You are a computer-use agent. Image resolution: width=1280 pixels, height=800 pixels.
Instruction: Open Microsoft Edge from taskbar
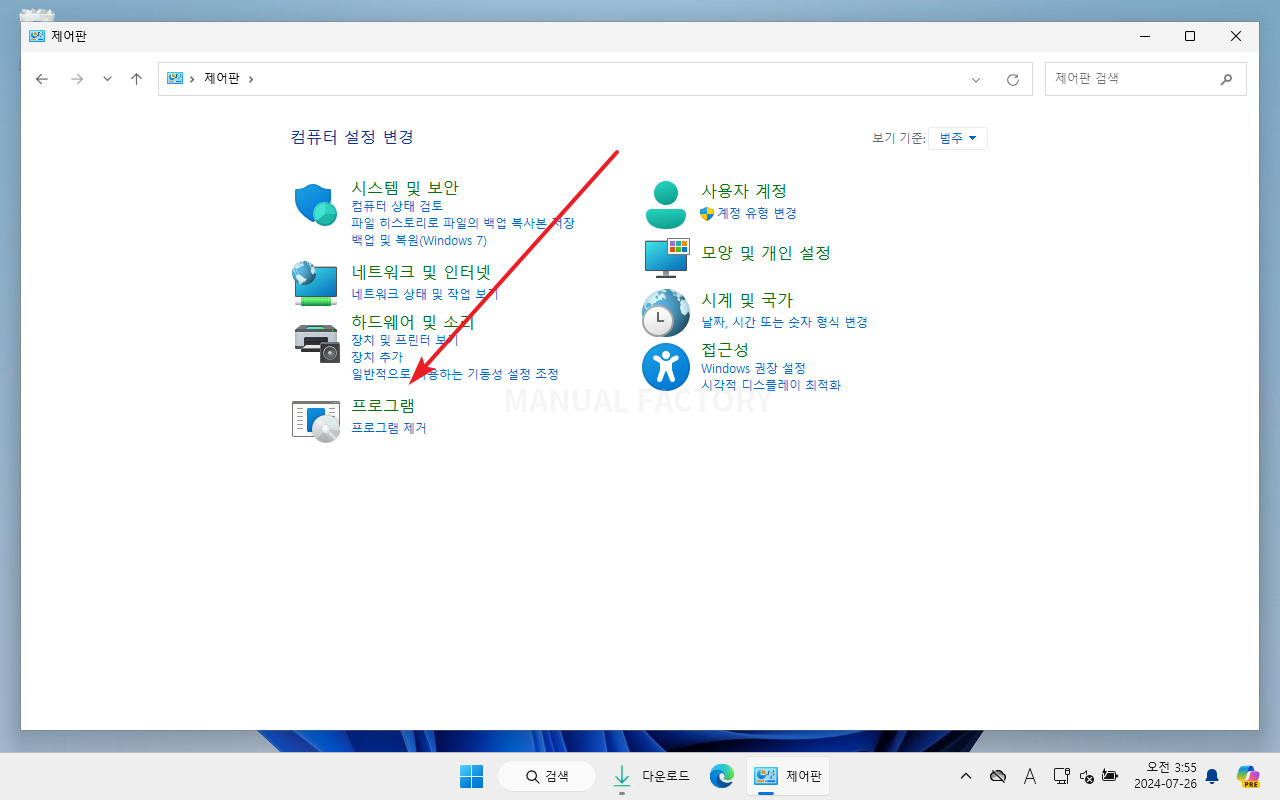(721, 776)
